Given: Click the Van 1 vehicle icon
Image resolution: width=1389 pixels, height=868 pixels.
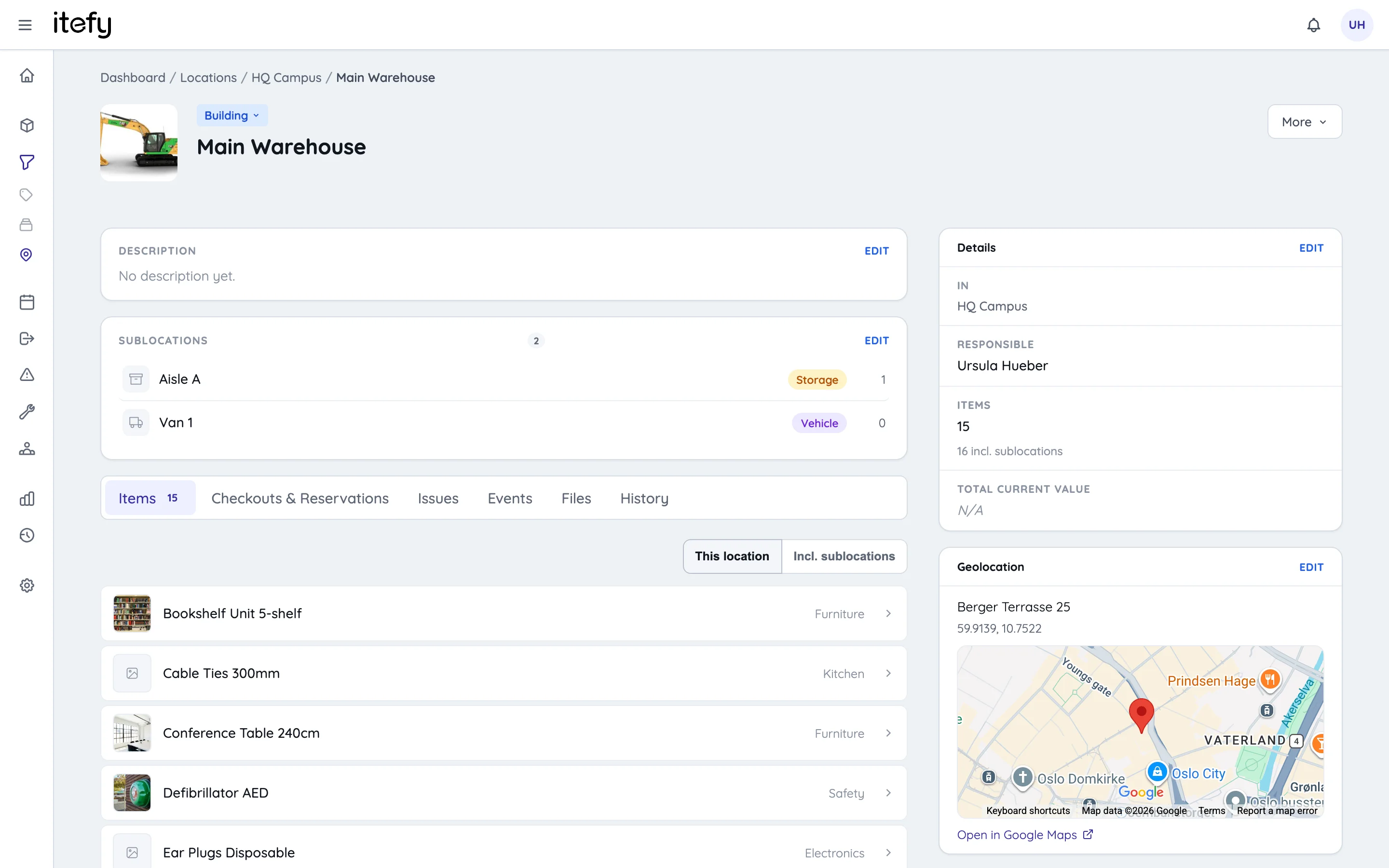Looking at the screenshot, I should point(136,422).
